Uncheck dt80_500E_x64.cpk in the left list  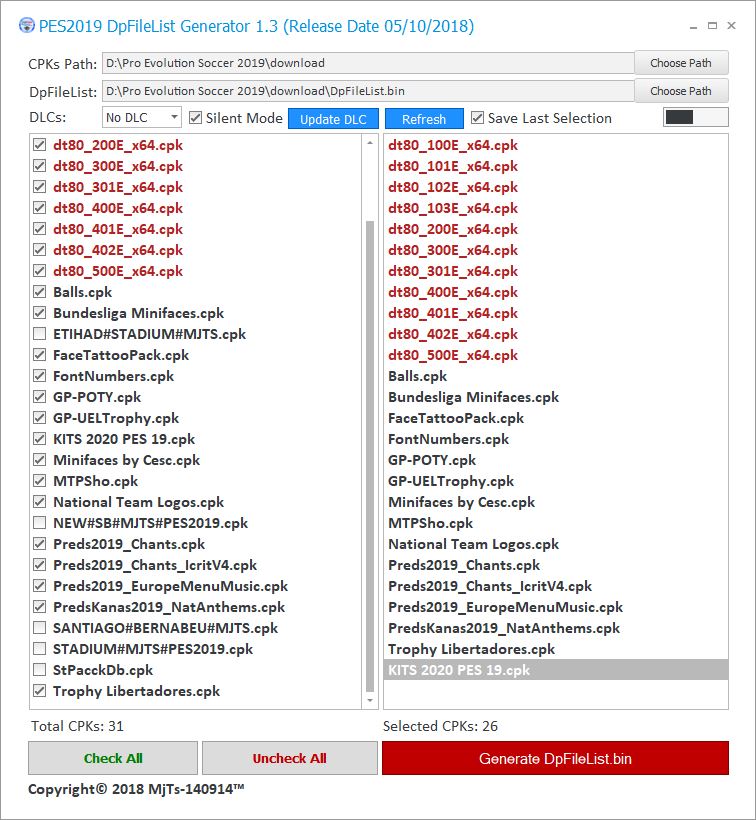click(40, 270)
